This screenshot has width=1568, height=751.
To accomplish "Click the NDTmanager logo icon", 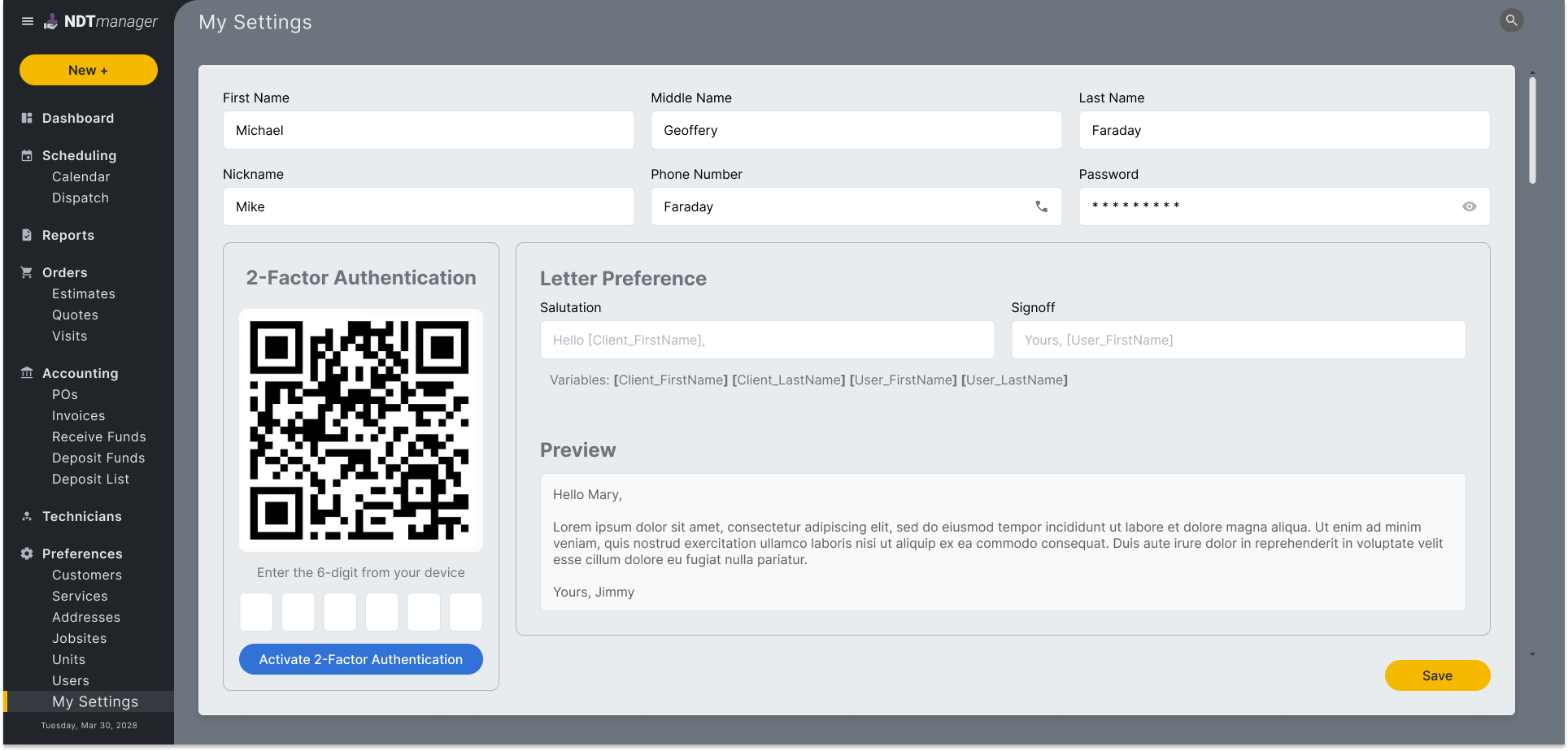I will [x=50, y=21].
